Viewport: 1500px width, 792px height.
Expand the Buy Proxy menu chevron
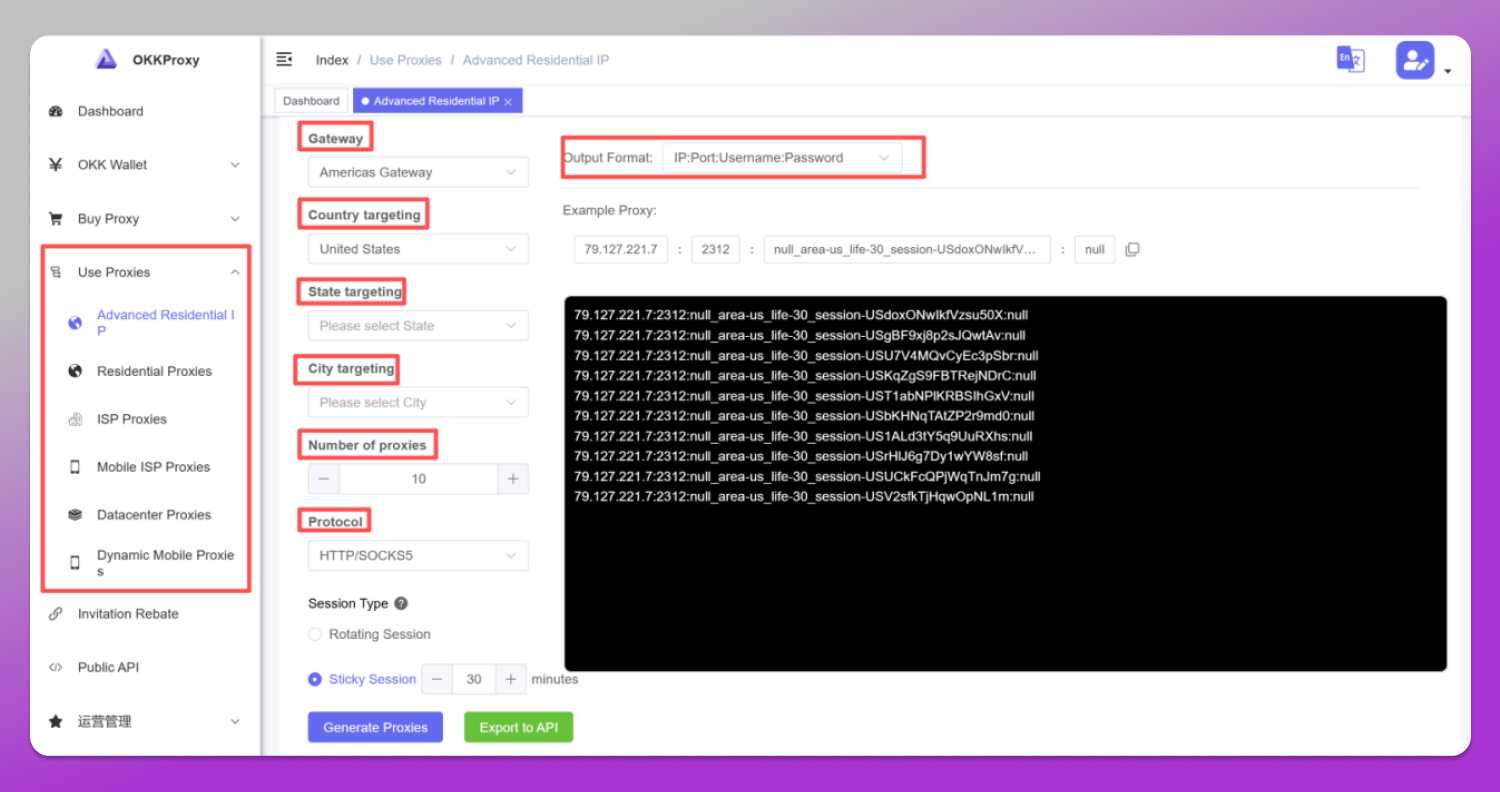(235, 219)
